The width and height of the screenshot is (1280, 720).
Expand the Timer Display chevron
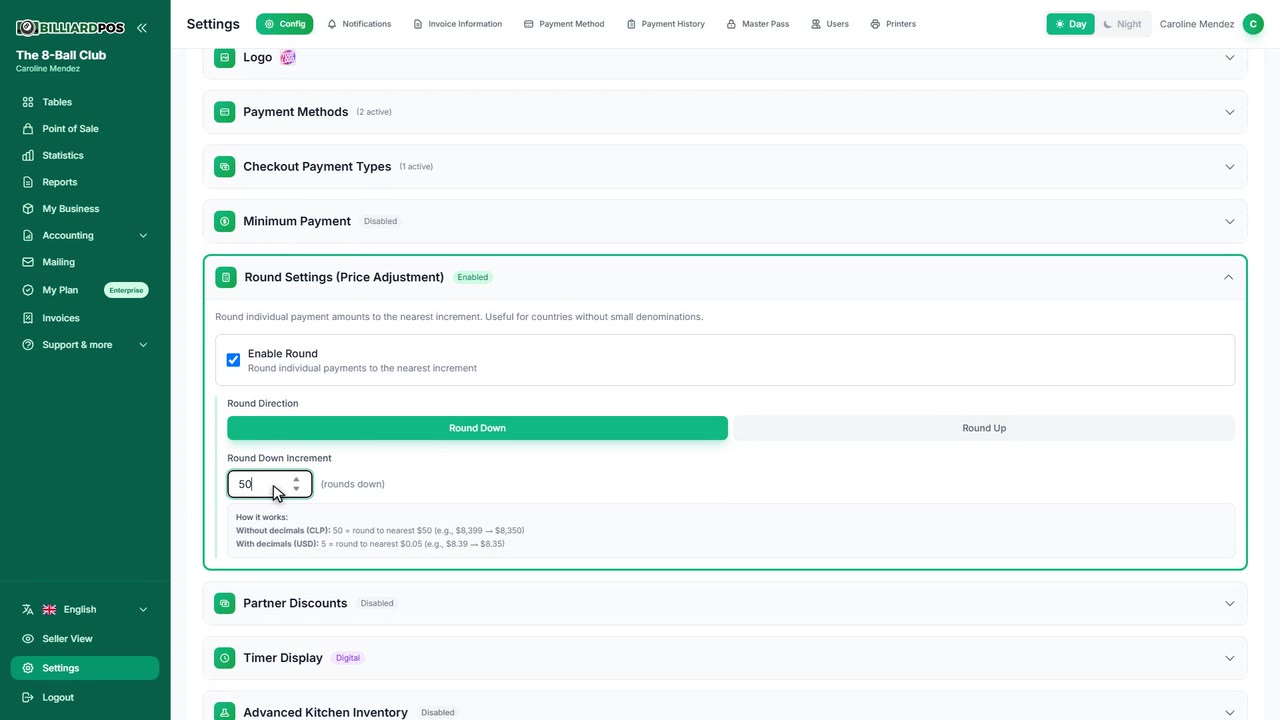click(1230, 658)
